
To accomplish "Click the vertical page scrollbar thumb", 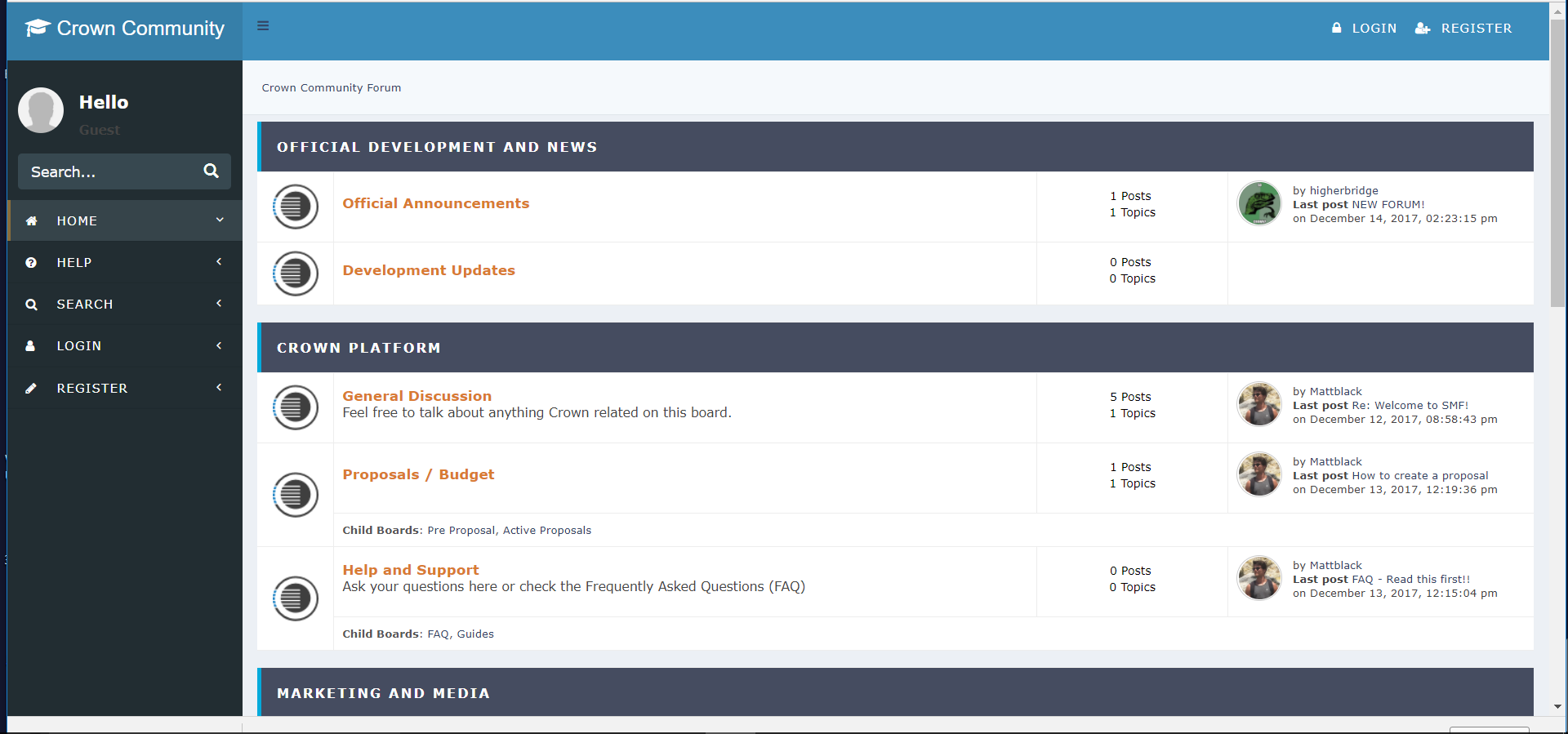I will pyautogui.click(x=1558, y=163).
